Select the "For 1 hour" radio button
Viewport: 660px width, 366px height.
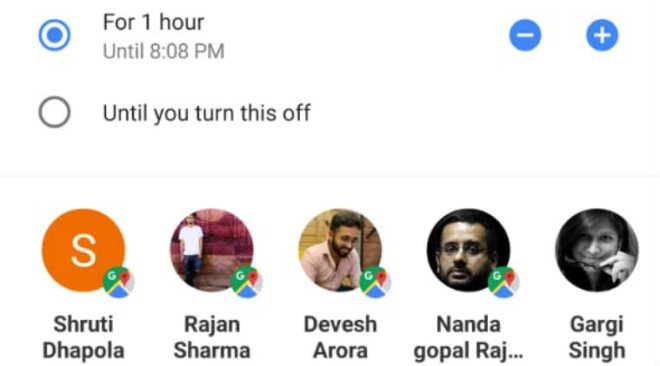[x=54, y=35]
